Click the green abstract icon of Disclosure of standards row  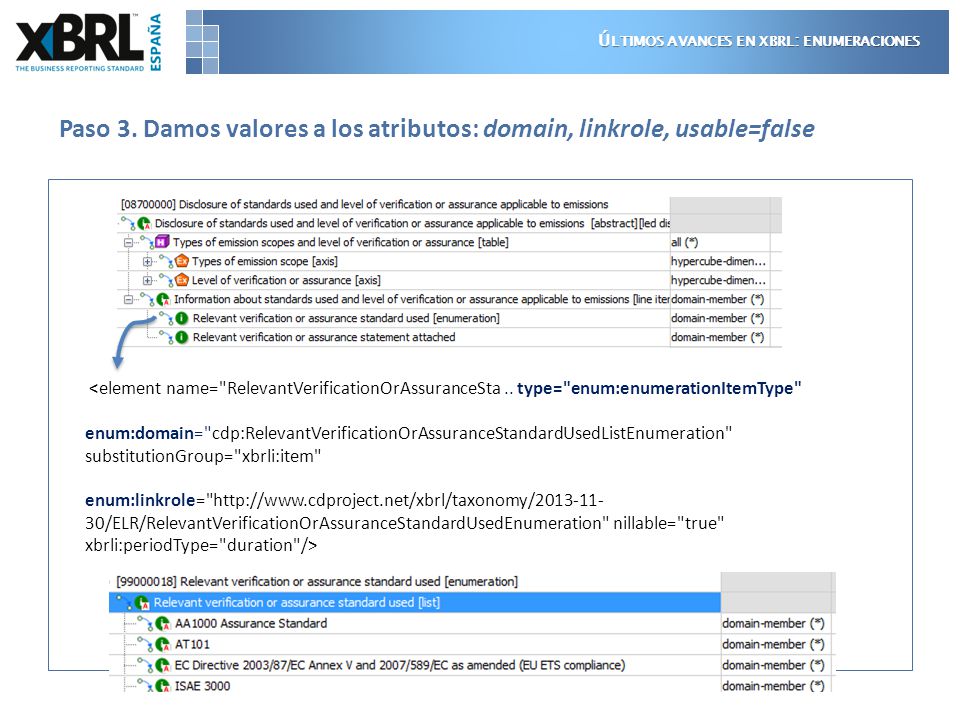pyautogui.click(x=144, y=223)
